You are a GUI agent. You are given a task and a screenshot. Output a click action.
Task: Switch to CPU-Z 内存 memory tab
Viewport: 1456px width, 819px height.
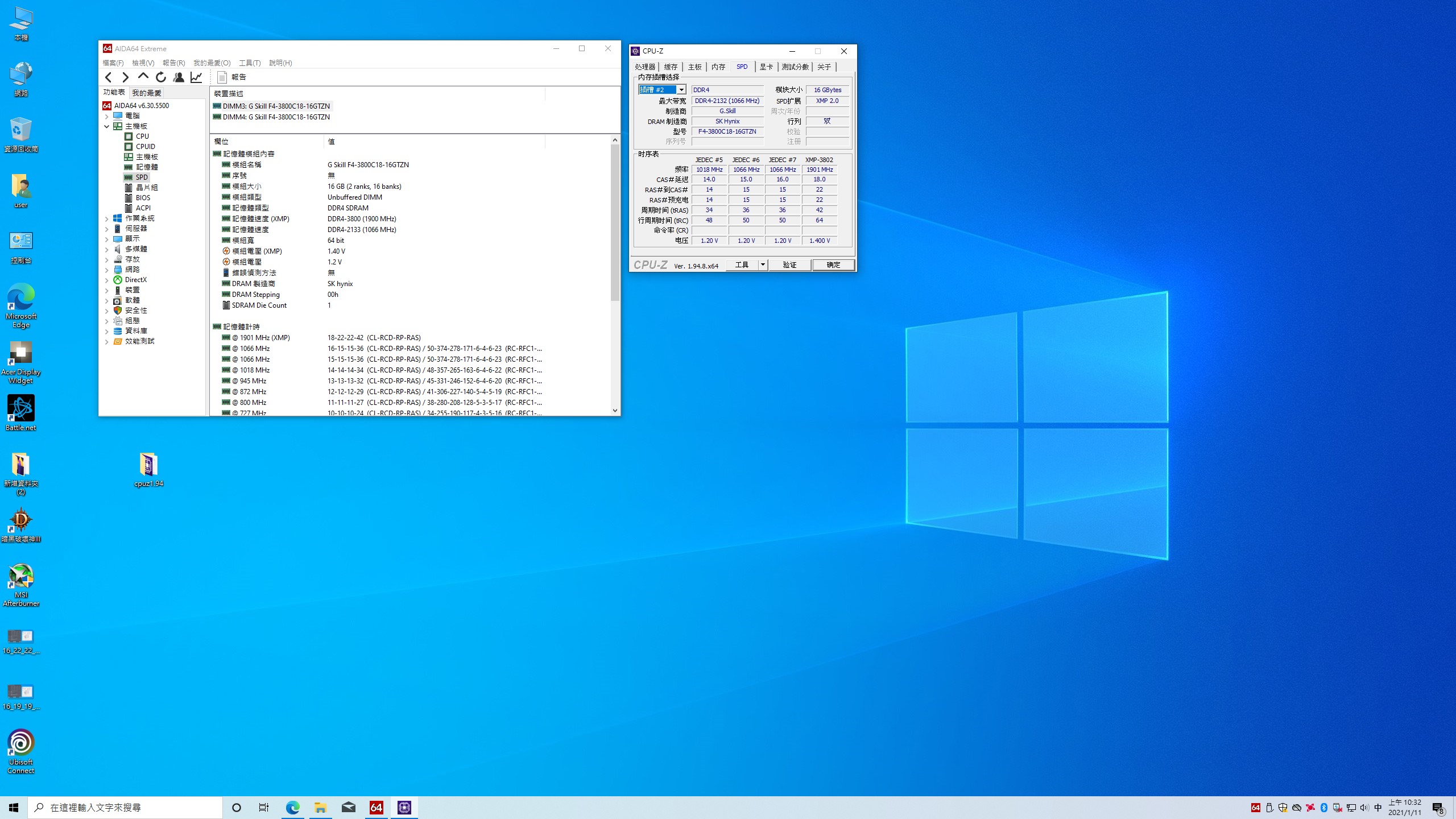718,67
